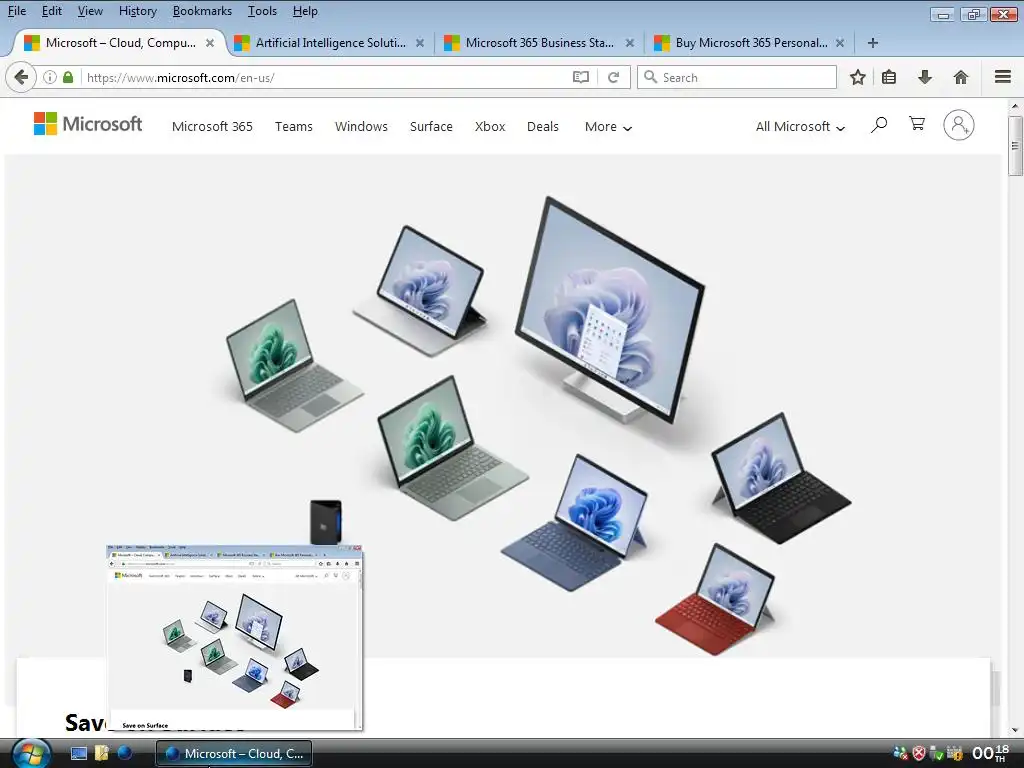
Task: Open the File menu
Action: pos(17,11)
